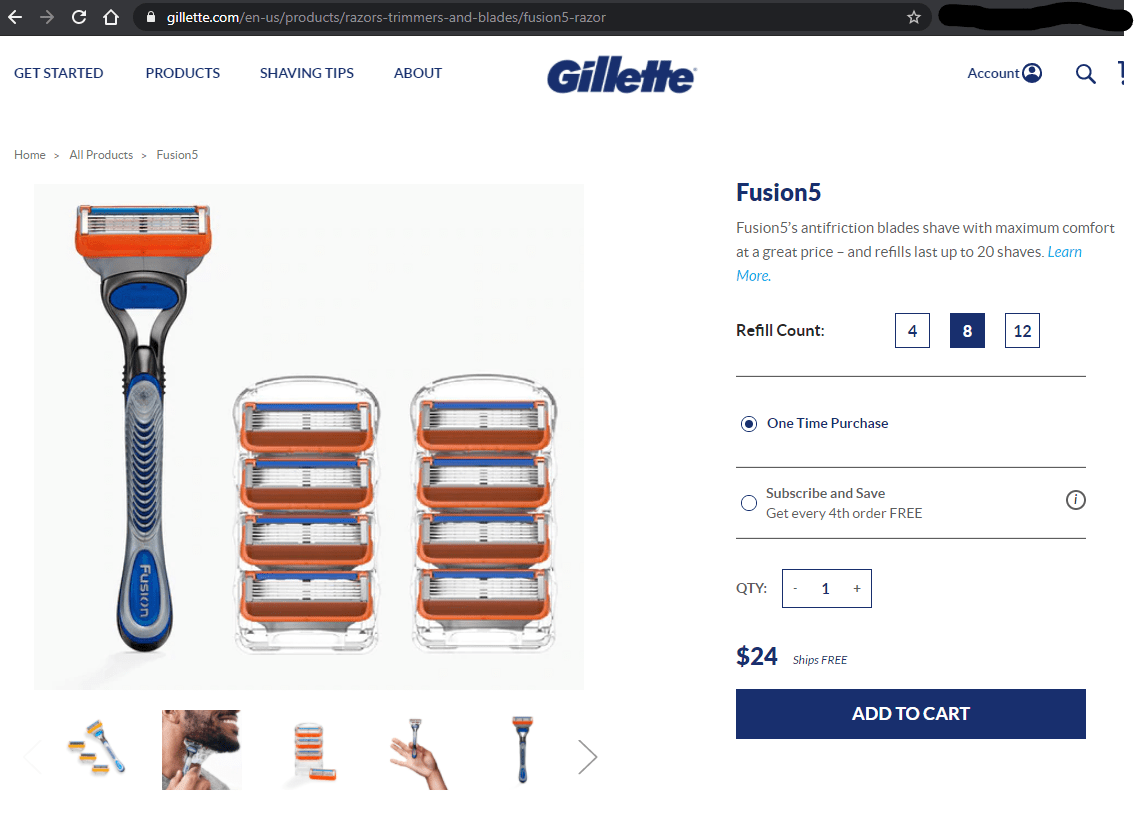1134x819 pixels.
Task: Advance thumbnail carousel with right chevron
Action: 587,757
